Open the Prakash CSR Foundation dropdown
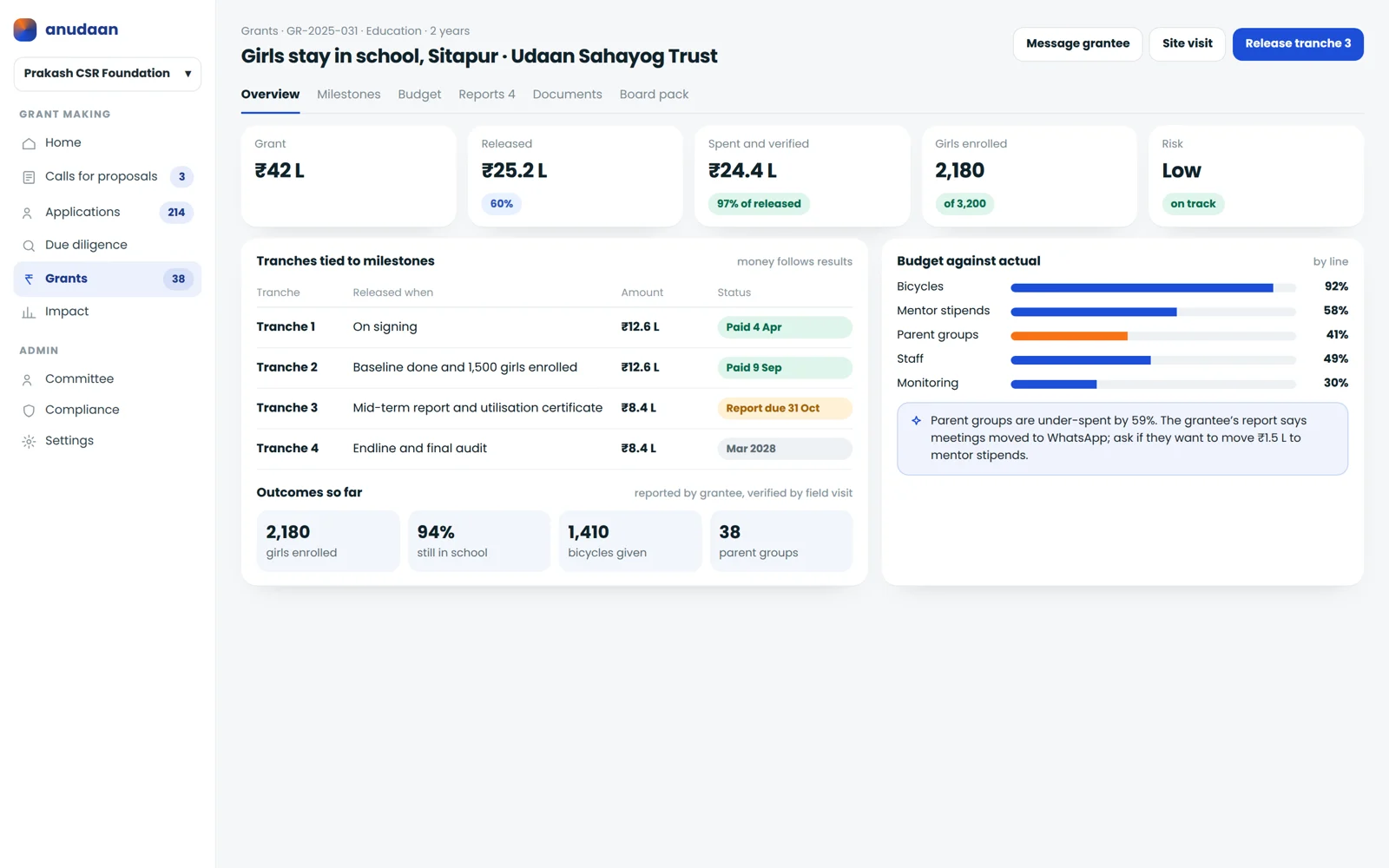Viewport: 1389px width, 868px height. pyautogui.click(x=108, y=74)
